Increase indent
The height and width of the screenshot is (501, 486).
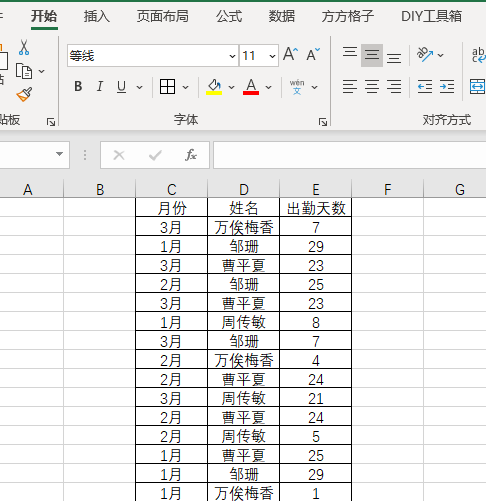tap(447, 87)
